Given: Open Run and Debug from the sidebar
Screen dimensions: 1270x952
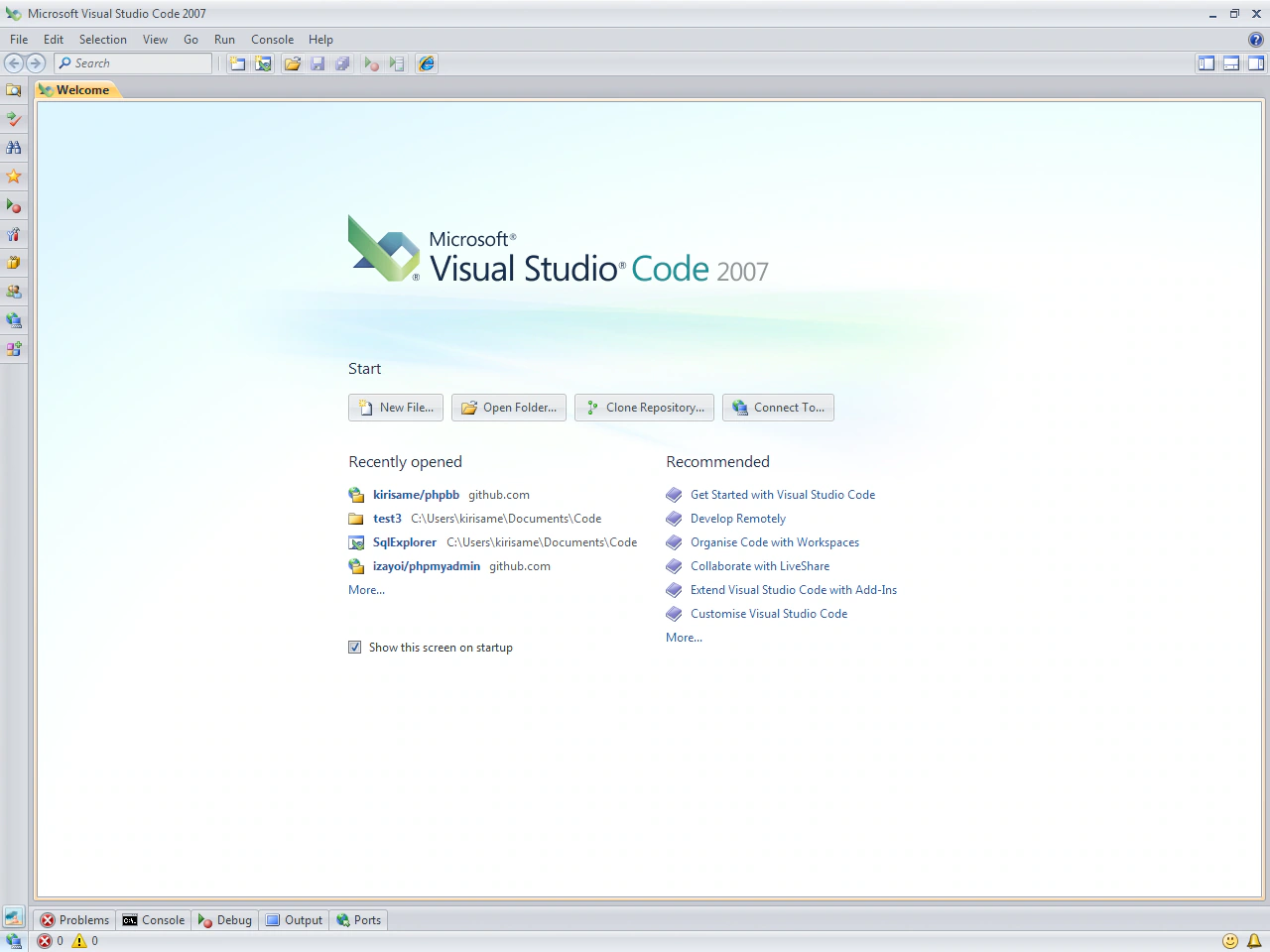Looking at the screenshot, I should coord(13,206).
